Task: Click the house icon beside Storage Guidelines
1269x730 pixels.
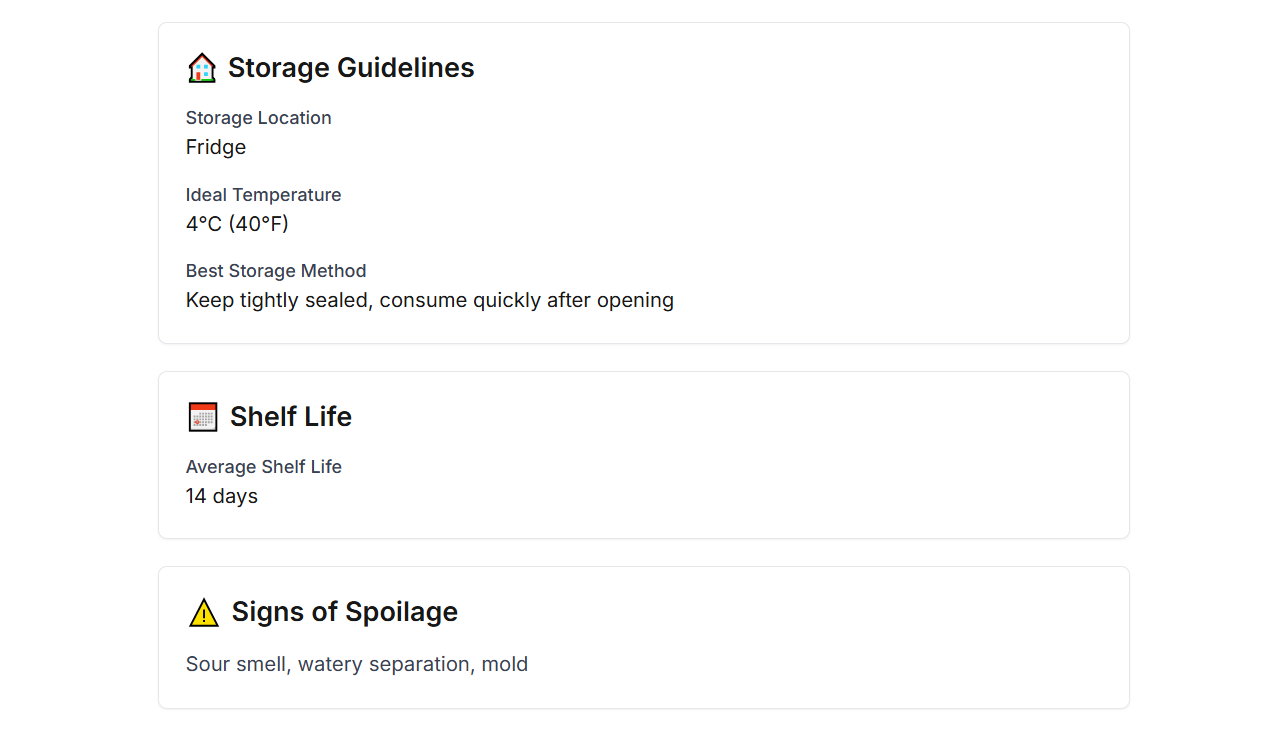Action: pyautogui.click(x=202, y=68)
